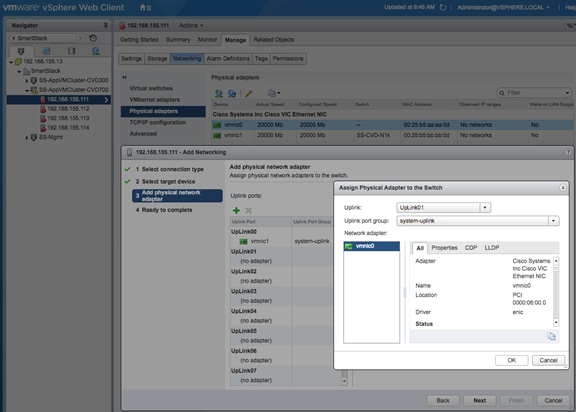This screenshot has width=576, height=412.
Task: Click Cancel in Assign Physical Adapter dialog
Action: coord(548,360)
